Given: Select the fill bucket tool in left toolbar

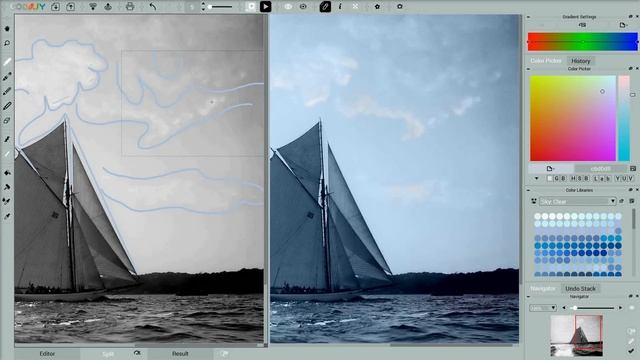Looking at the screenshot, I should tap(7, 173).
